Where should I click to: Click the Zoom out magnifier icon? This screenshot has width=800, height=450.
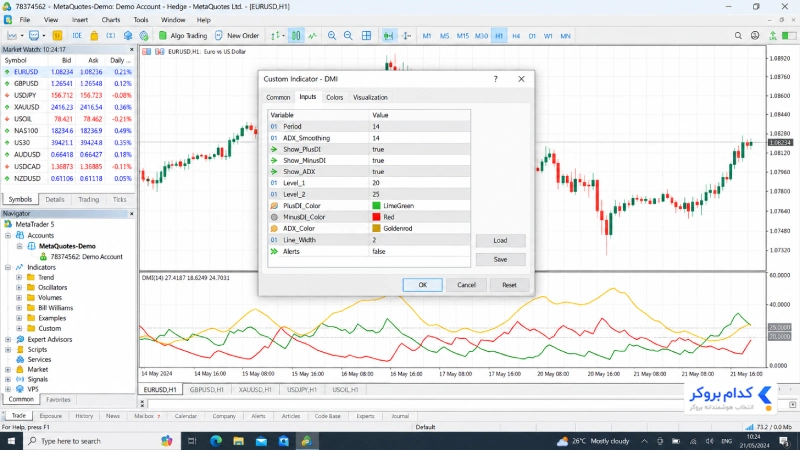348,36
